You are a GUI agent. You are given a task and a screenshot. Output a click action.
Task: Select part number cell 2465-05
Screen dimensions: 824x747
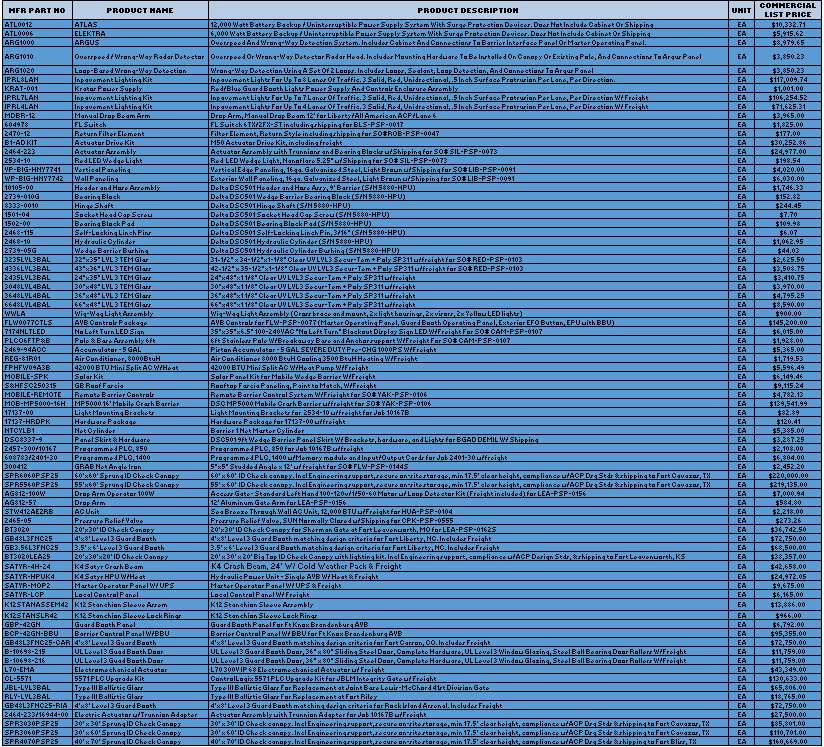point(37,521)
